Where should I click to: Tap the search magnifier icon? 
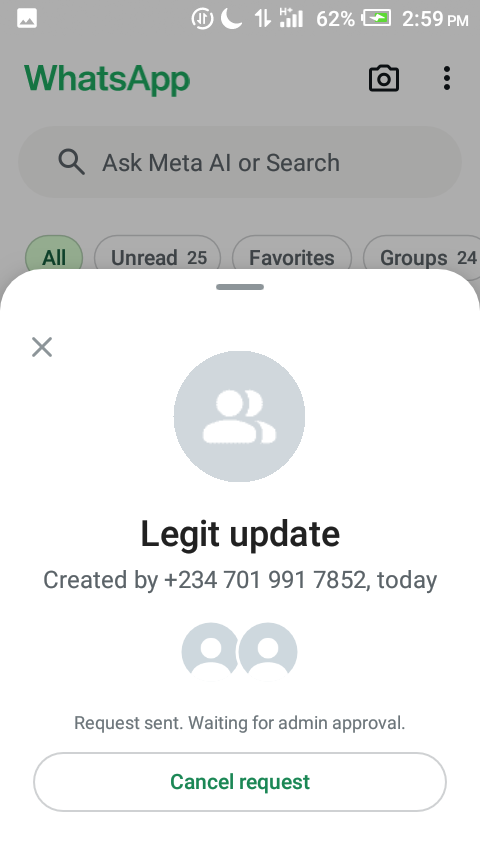coord(71,162)
